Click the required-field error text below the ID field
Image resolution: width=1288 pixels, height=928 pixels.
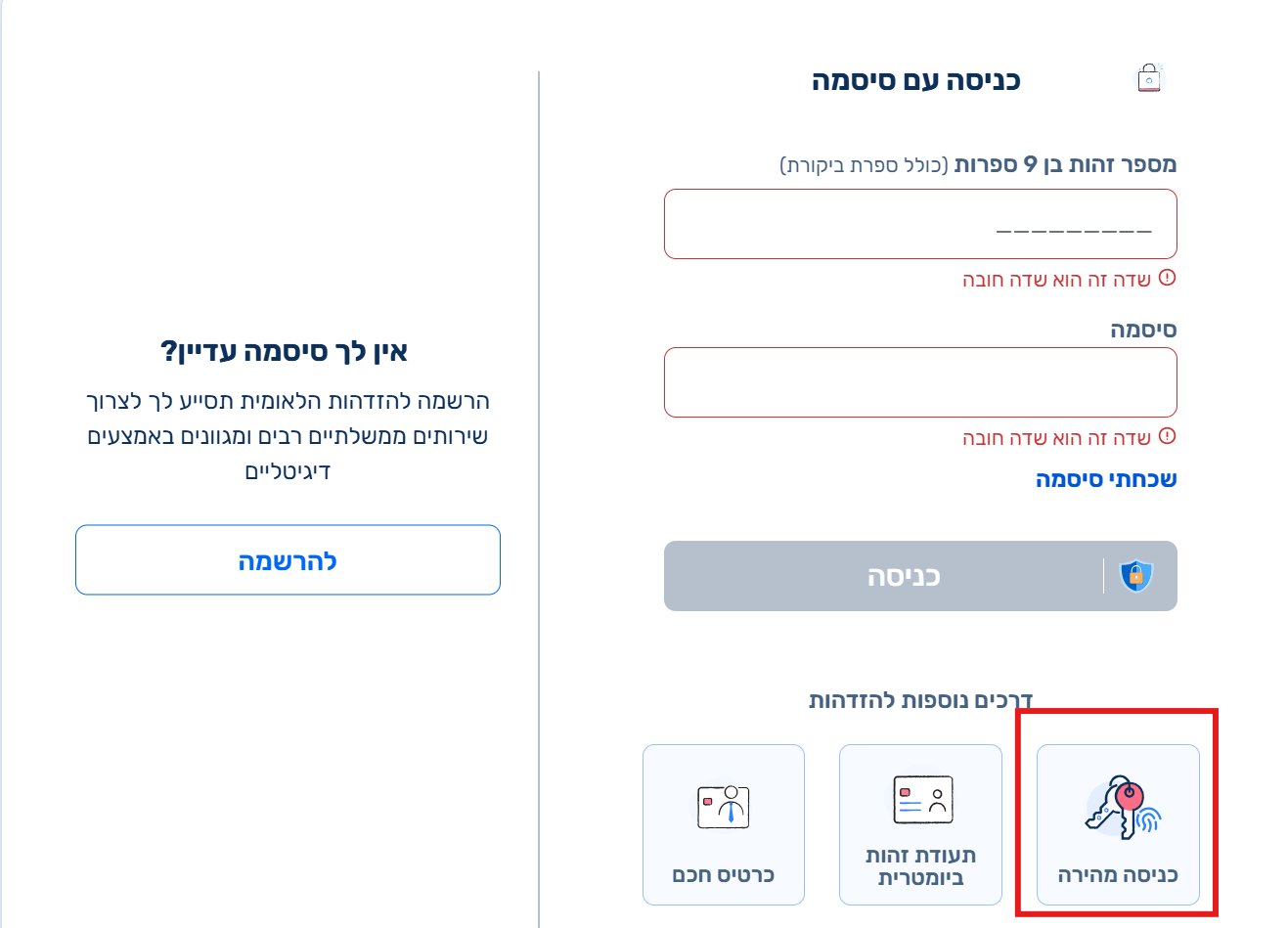click(1056, 281)
